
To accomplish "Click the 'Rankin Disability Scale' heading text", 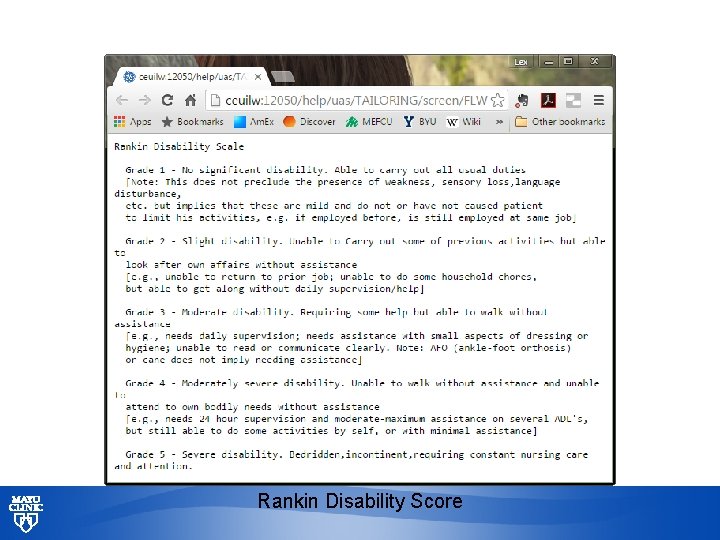I will pos(179,146).
